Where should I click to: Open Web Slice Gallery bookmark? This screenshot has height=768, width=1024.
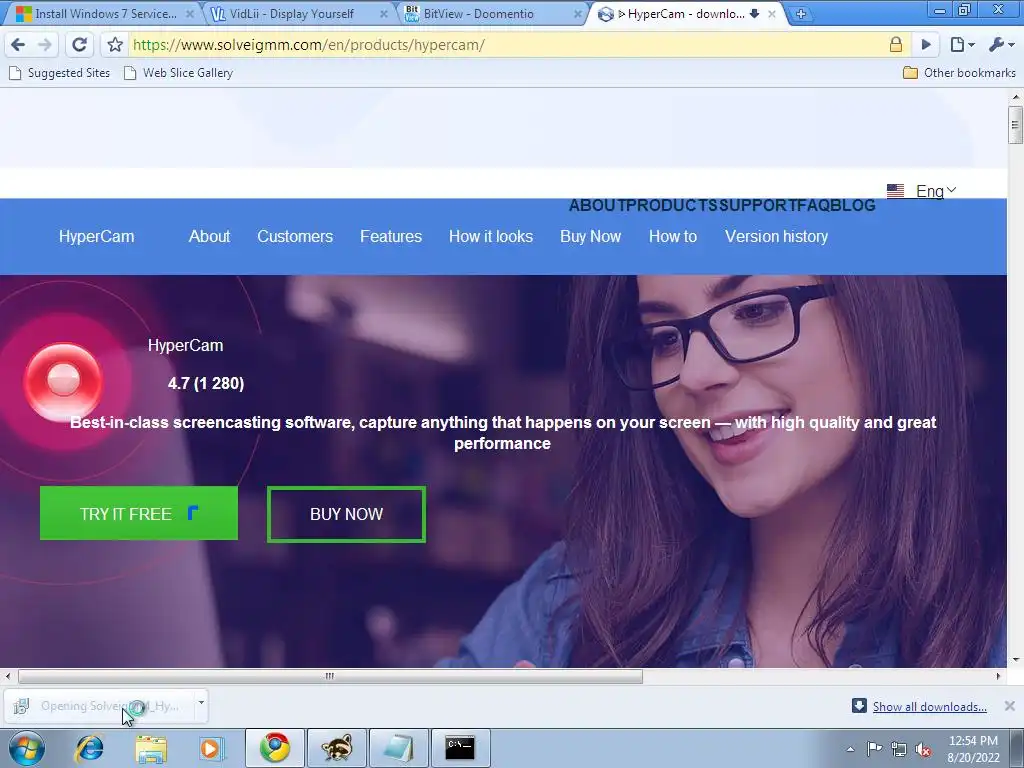click(178, 72)
